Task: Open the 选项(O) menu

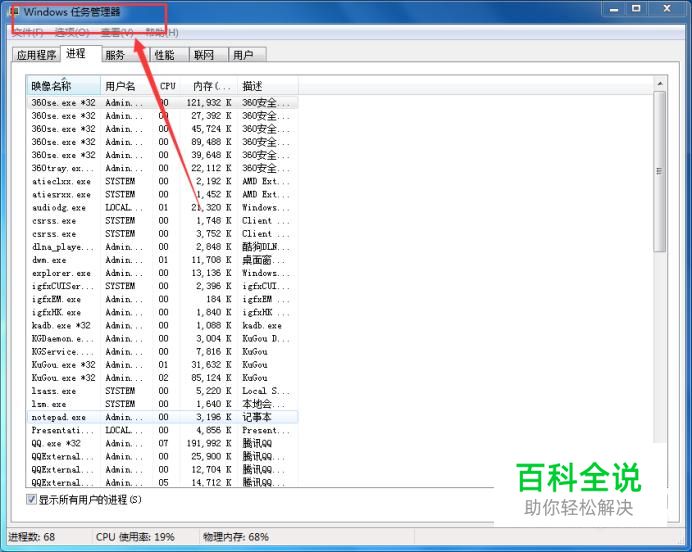Action: coord(72,32)
